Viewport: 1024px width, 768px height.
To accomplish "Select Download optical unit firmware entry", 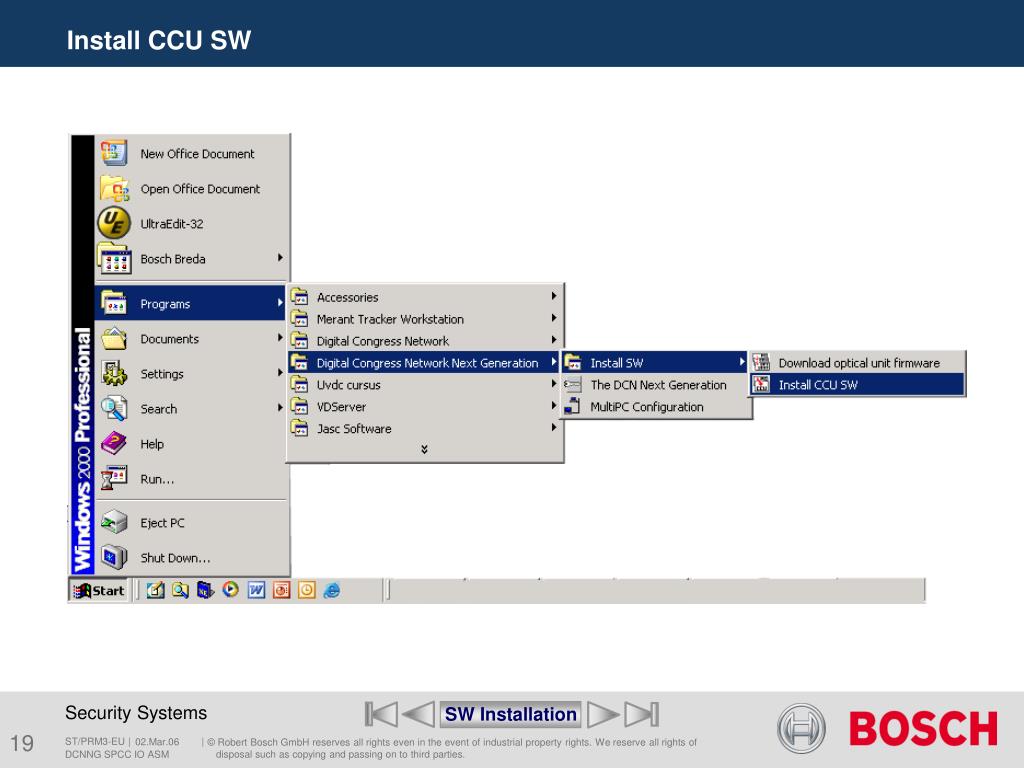I will click(857, 362).
